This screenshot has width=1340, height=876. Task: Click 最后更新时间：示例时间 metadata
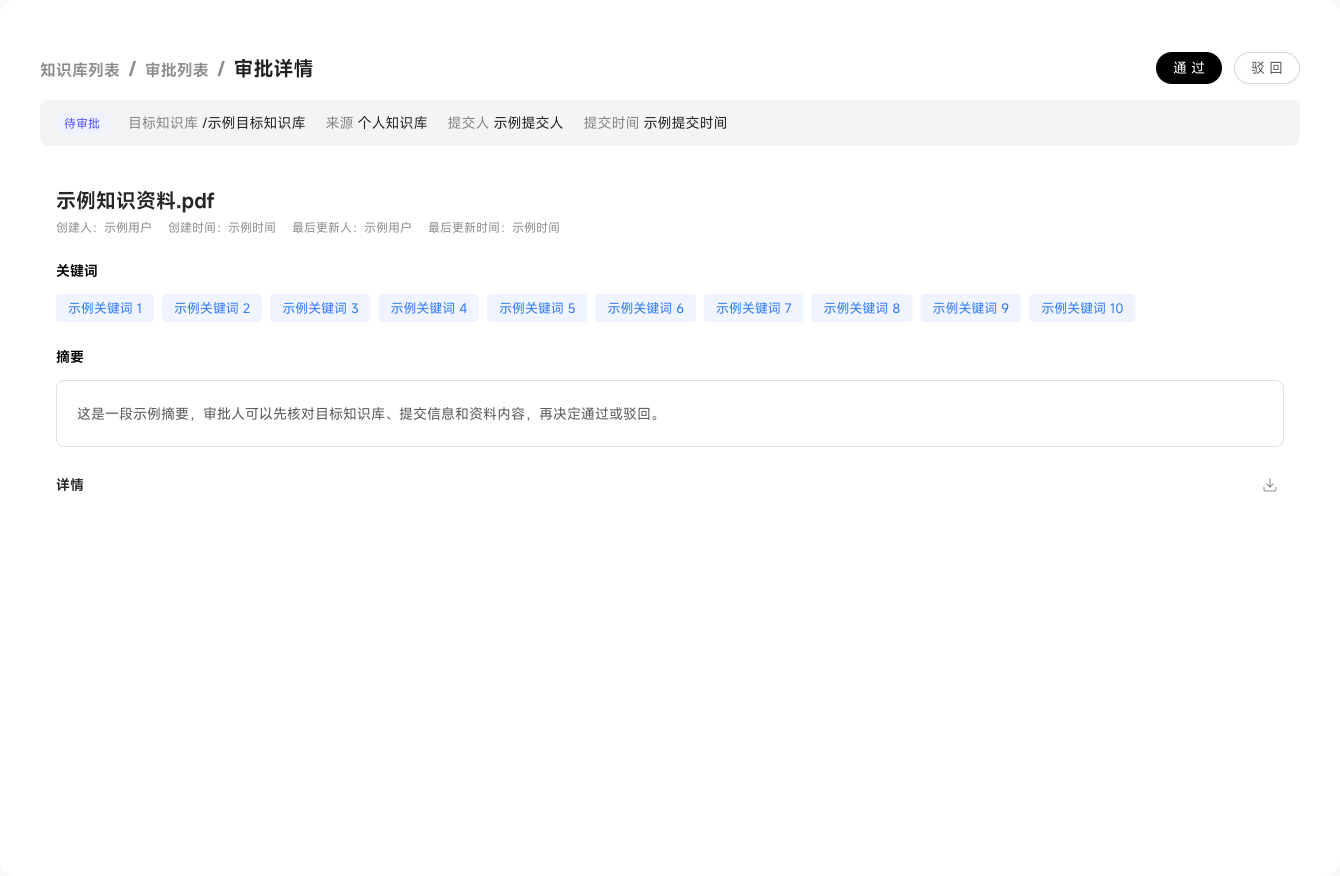point(494,228)
